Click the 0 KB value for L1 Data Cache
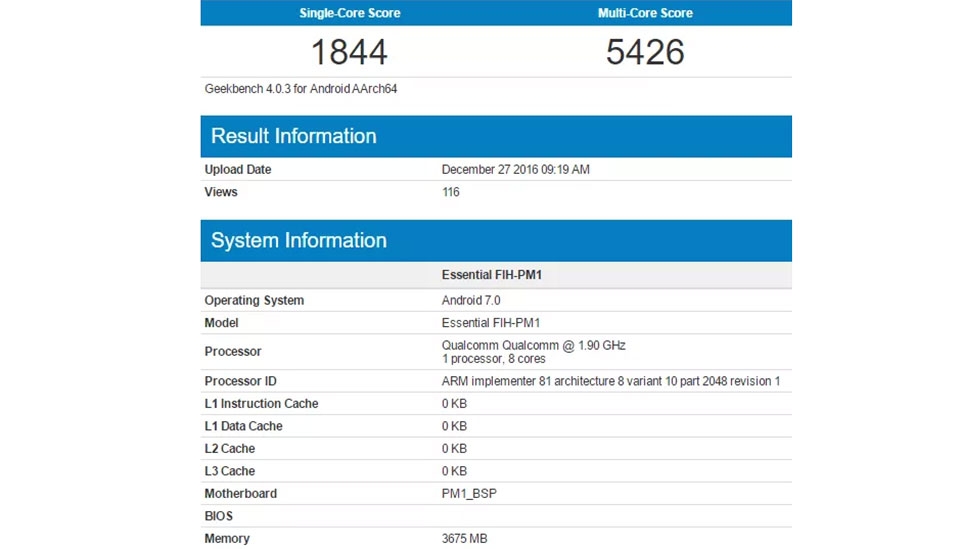 point(454,426)
